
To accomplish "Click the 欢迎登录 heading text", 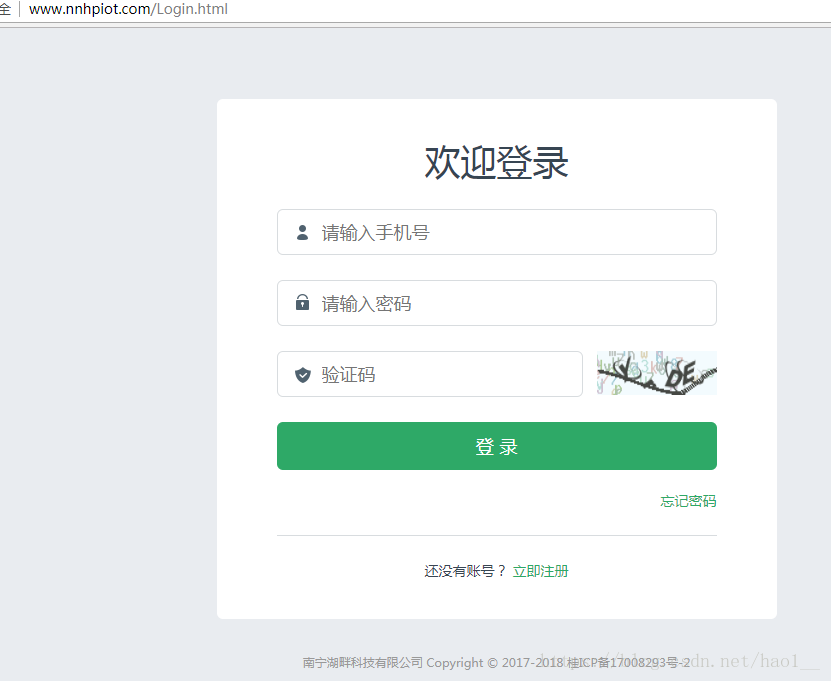I will pyautogui.click(x=497, y=162).
